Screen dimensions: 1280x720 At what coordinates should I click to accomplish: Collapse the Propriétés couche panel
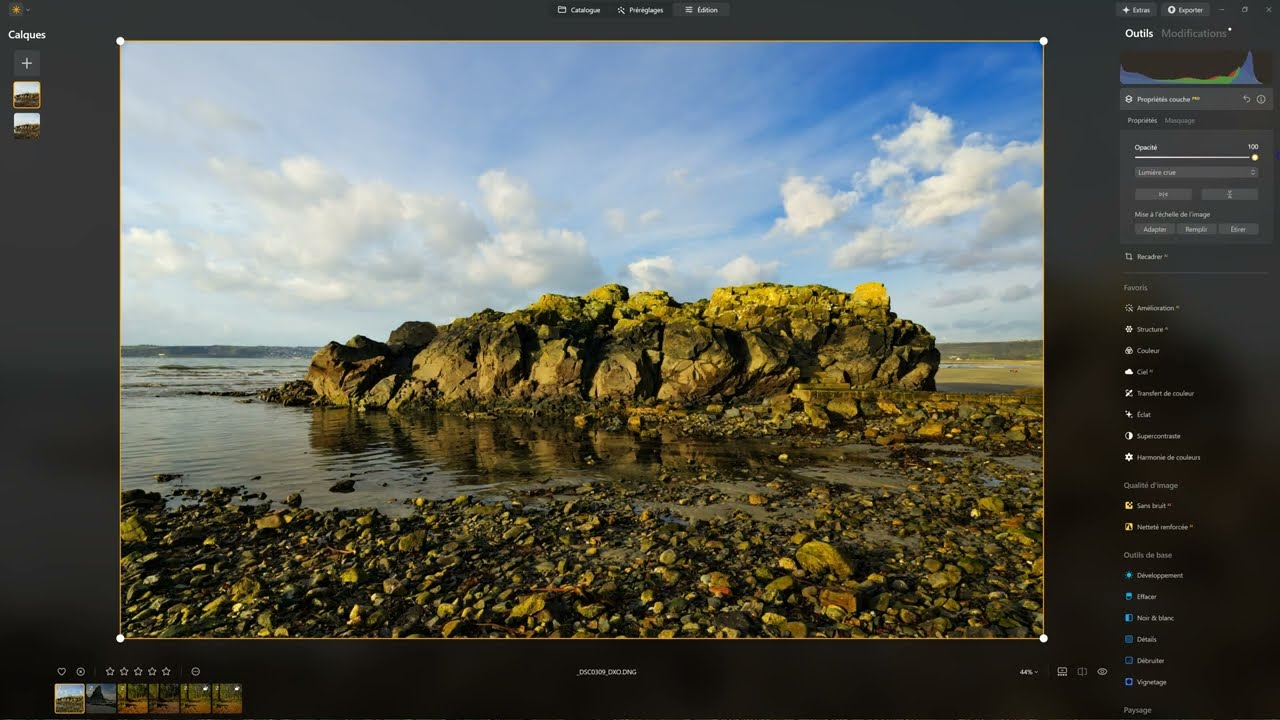click(1164, 99)
